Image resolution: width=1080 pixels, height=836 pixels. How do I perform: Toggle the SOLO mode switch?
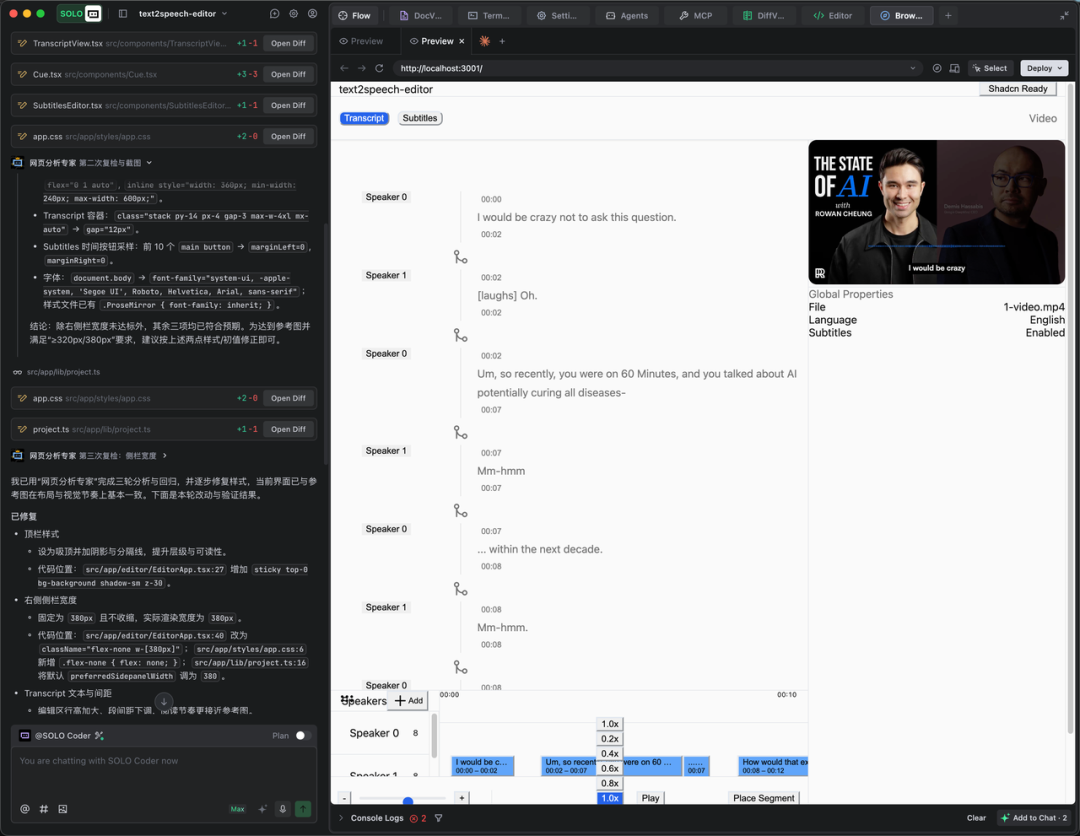(x=80, y=14)
